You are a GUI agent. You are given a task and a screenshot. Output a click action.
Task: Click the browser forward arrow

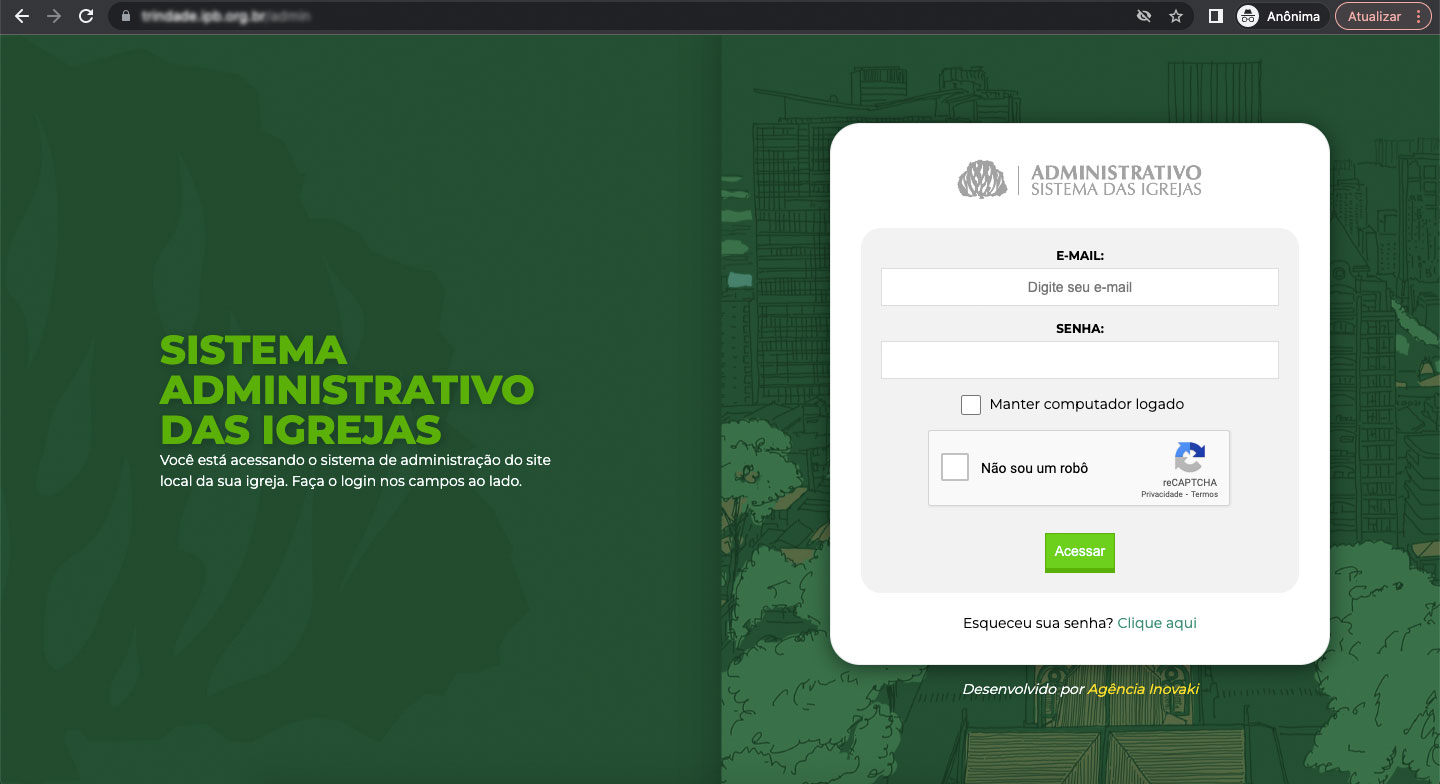pos(54,16)
